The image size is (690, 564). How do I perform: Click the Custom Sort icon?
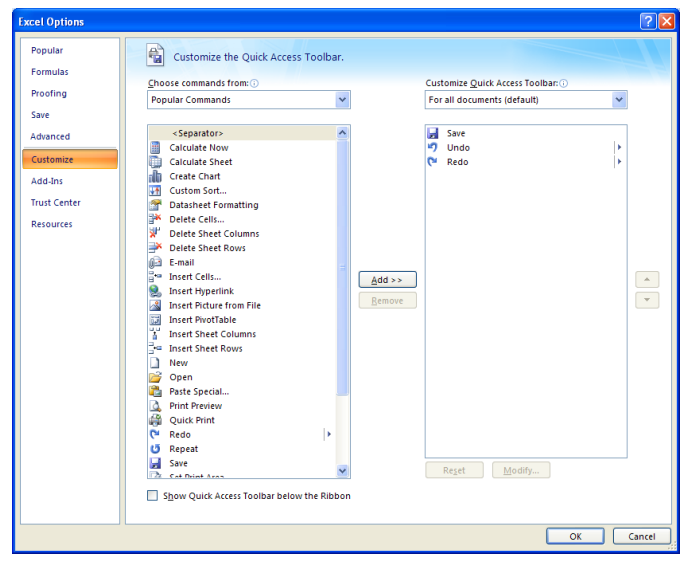point(155,190)
